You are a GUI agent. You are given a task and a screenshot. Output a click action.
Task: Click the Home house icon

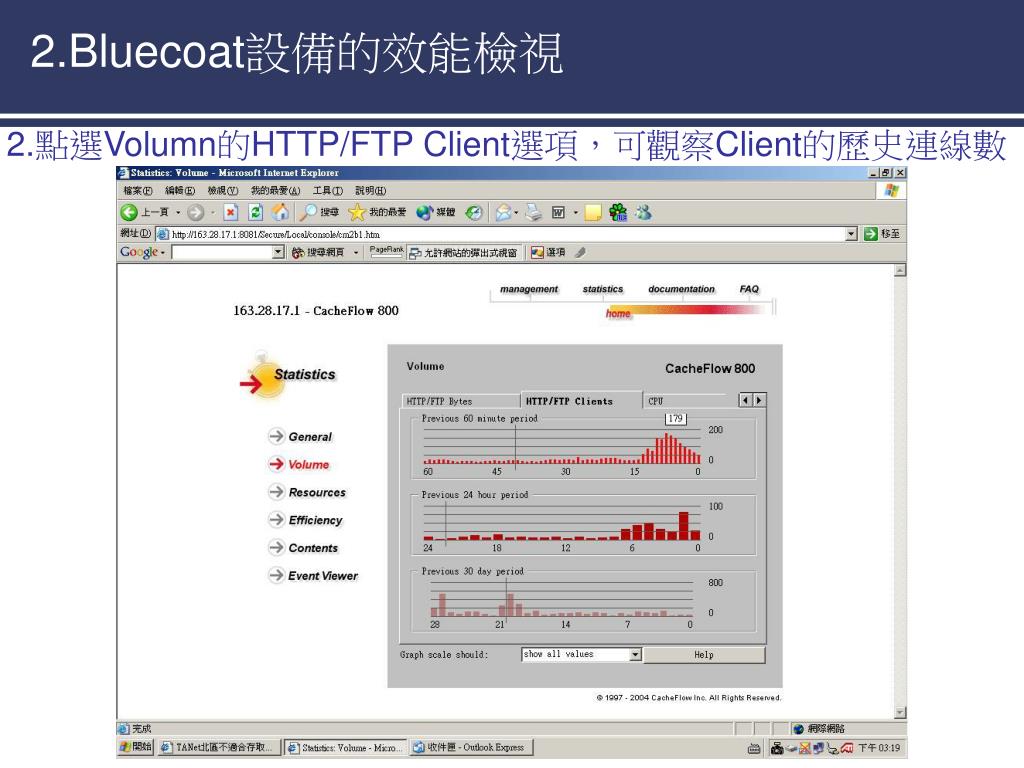[281, 212]
